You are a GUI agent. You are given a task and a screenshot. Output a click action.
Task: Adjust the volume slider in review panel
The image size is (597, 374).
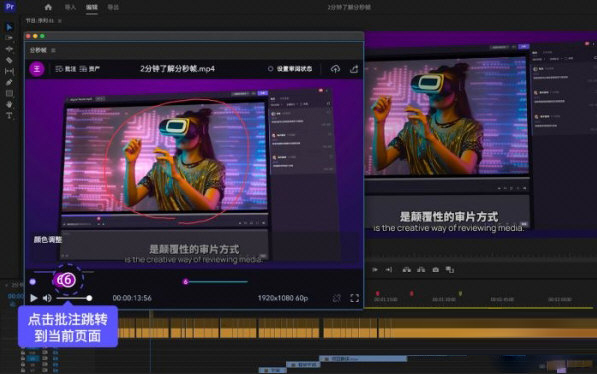(73, 298)
